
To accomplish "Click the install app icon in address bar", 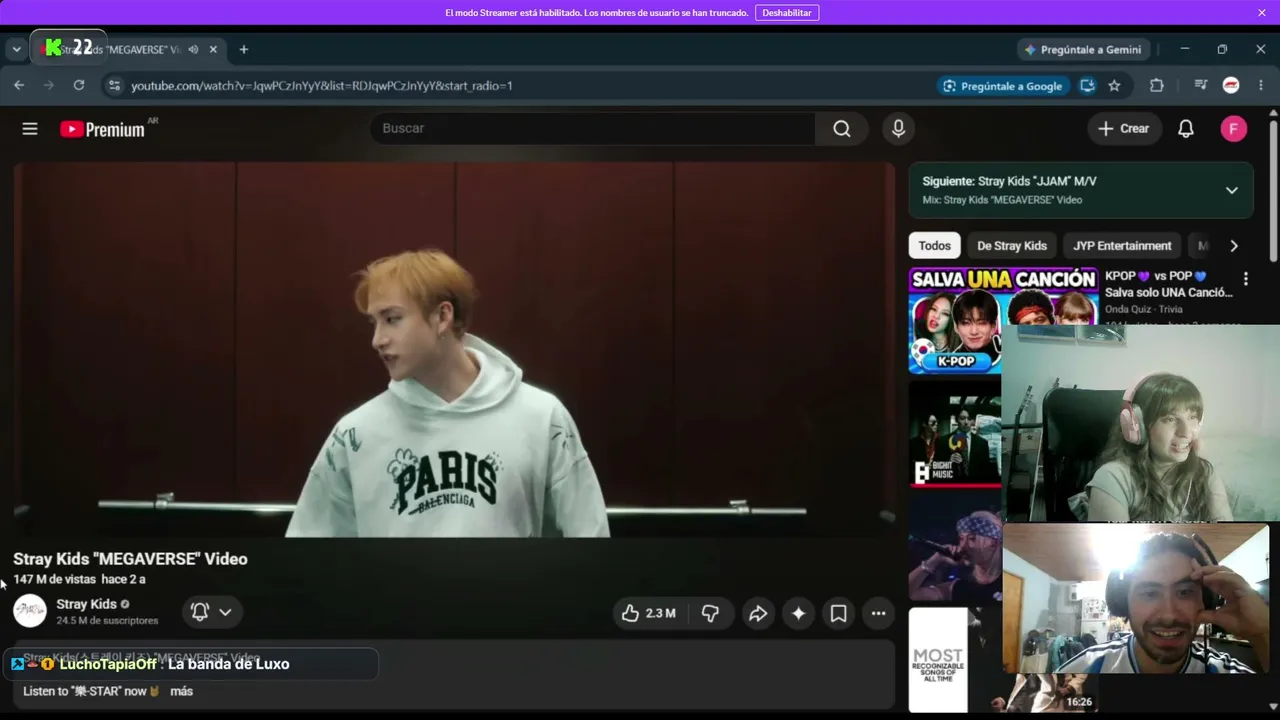I will [1087, 86].
